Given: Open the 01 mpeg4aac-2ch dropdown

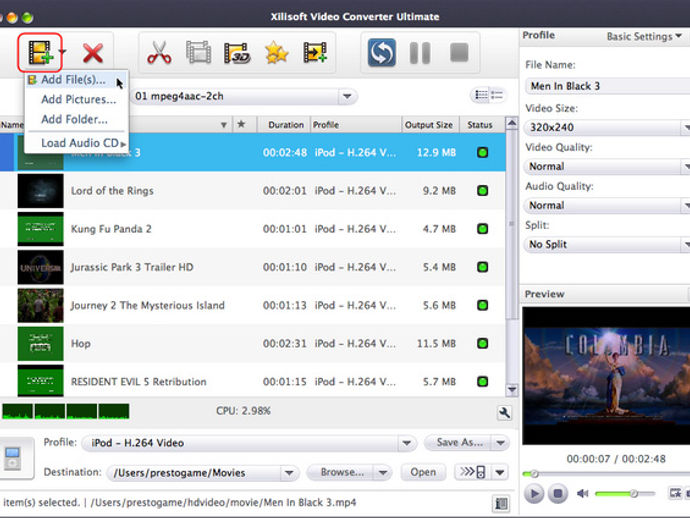Looking at the screenshot, I should 244,96.
